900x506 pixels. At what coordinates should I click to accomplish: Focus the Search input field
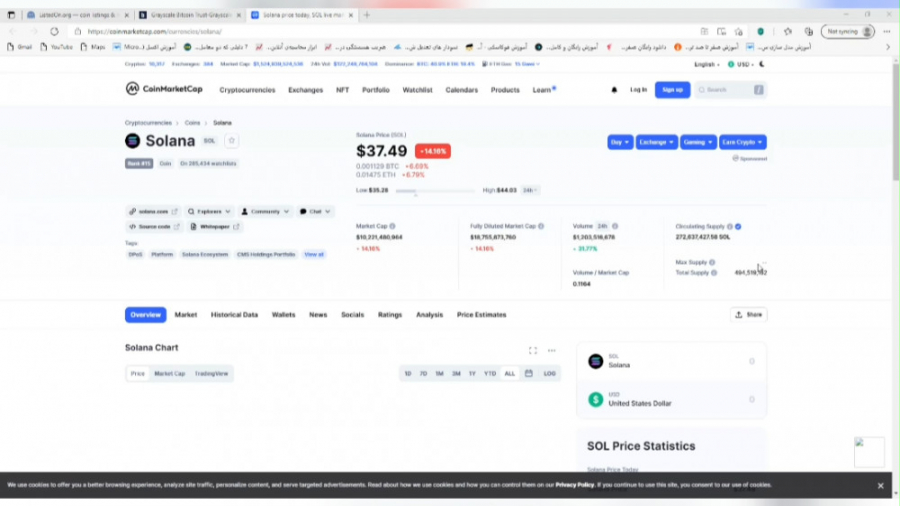(730, 90)
